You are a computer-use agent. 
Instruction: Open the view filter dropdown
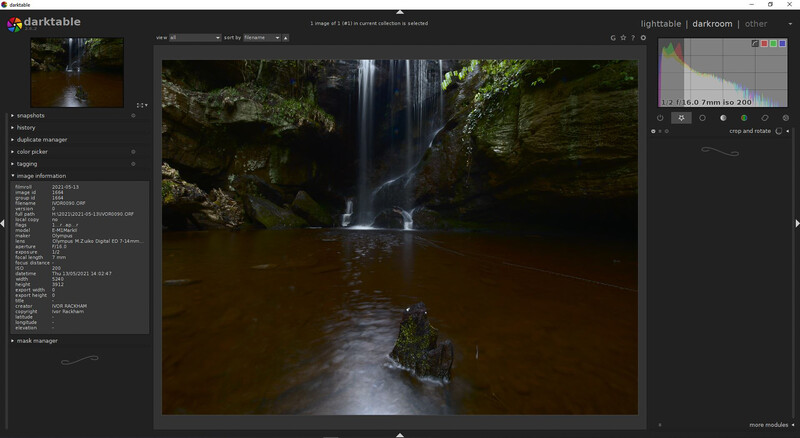(x=195, y=38)
